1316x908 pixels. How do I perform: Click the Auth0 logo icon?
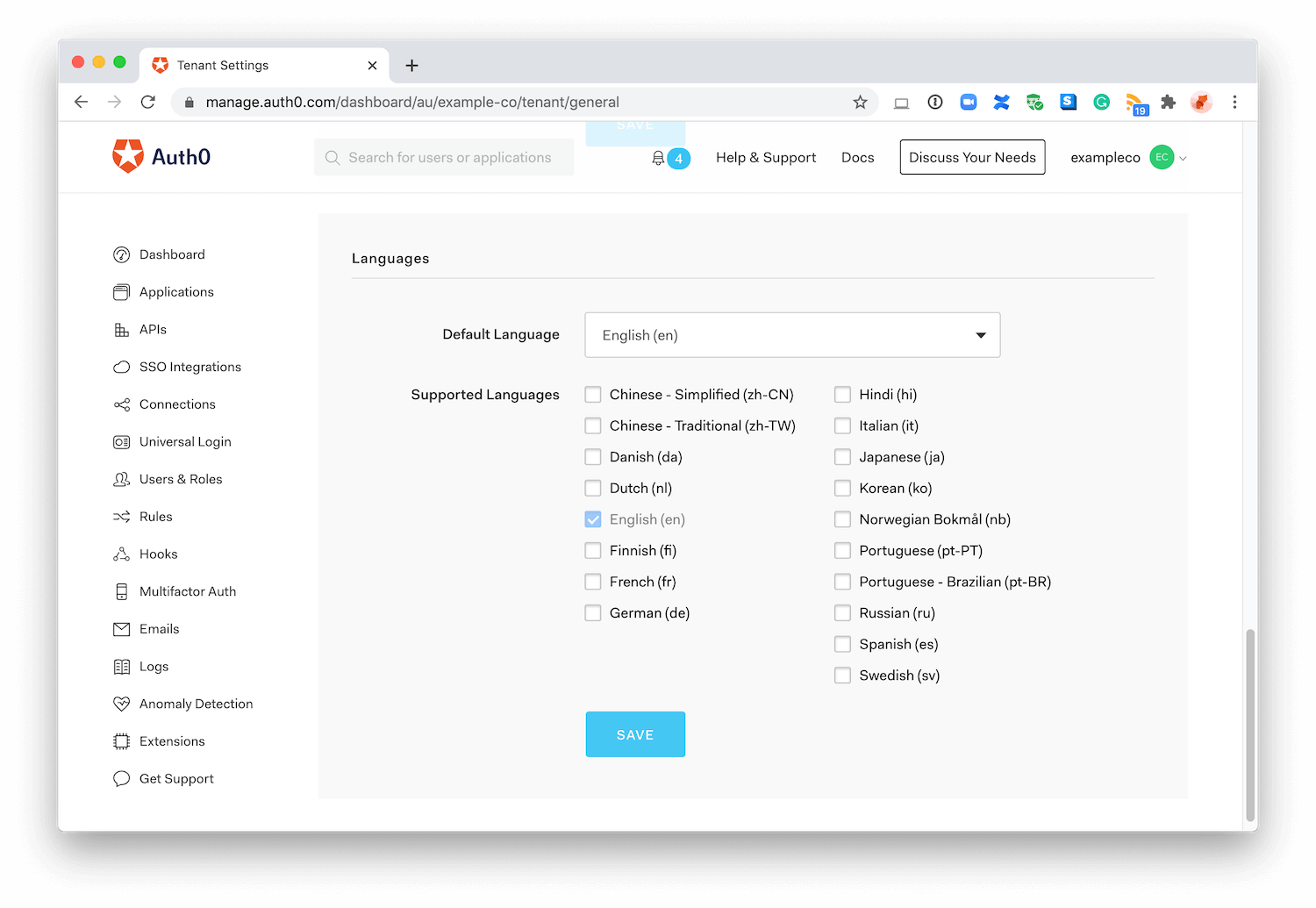tap(128, 156)
